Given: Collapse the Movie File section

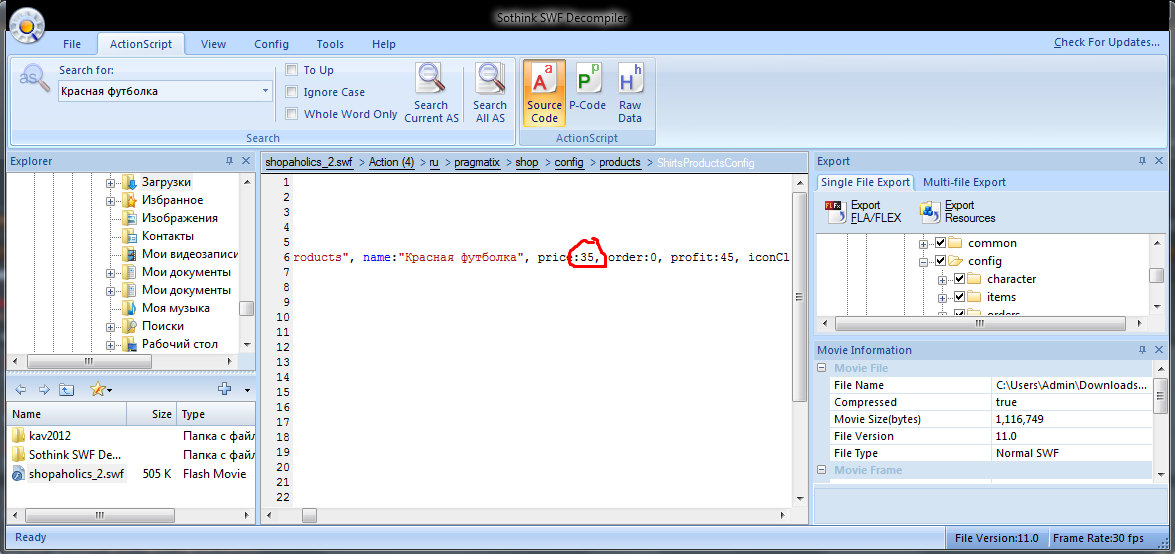Looking at the screenshot, I should tap(822, 368).
